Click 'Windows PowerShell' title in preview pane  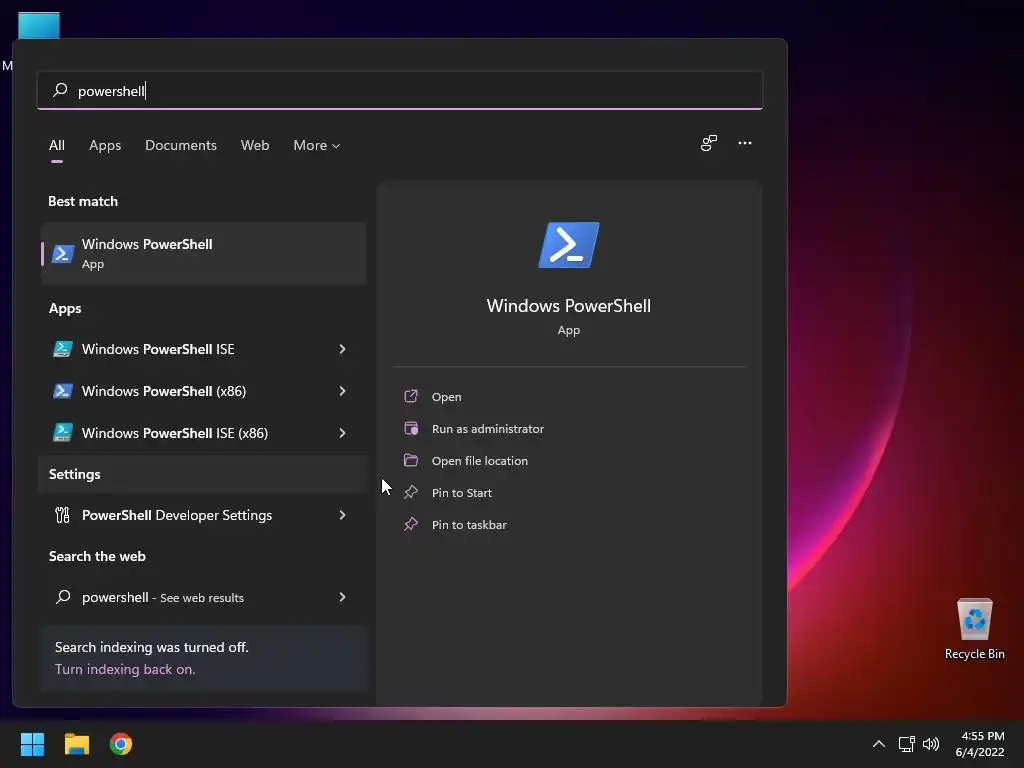[x=569, y=306]
